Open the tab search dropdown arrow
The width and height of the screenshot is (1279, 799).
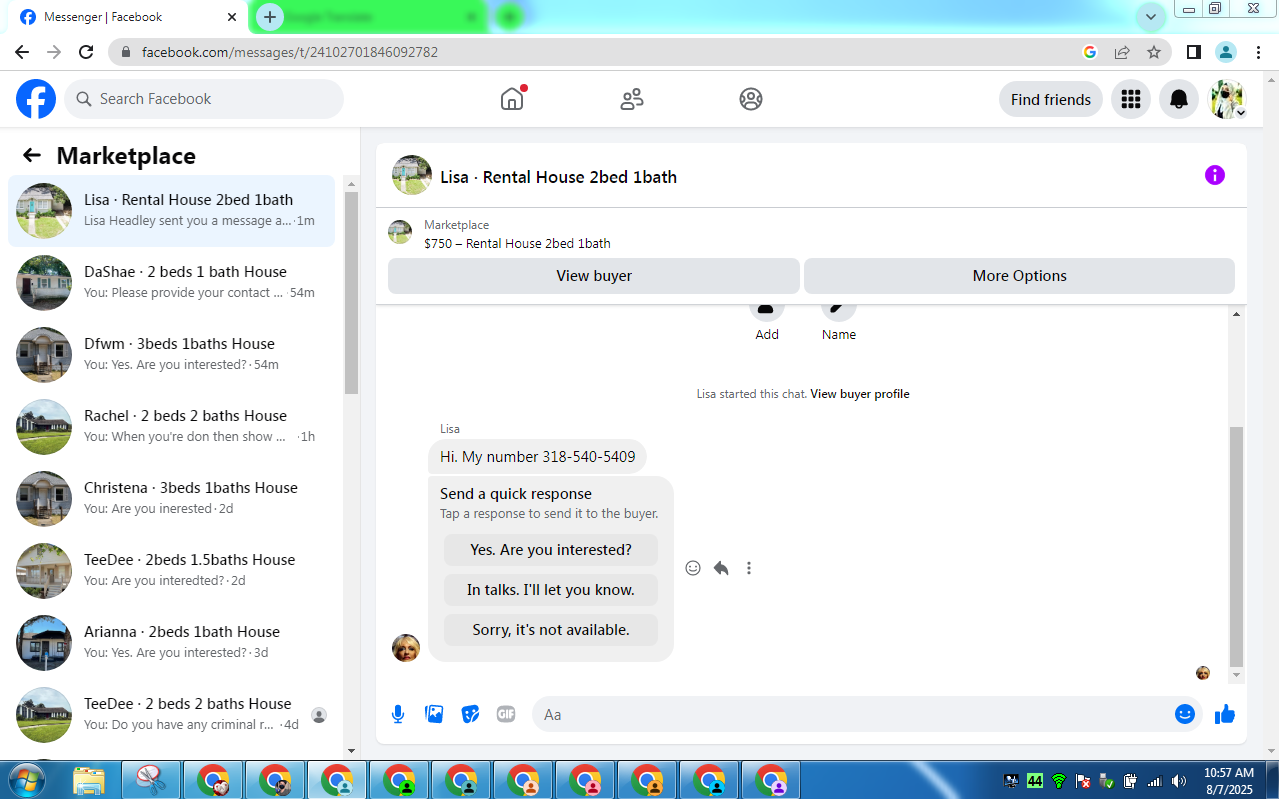click(x=1151, y=16)
